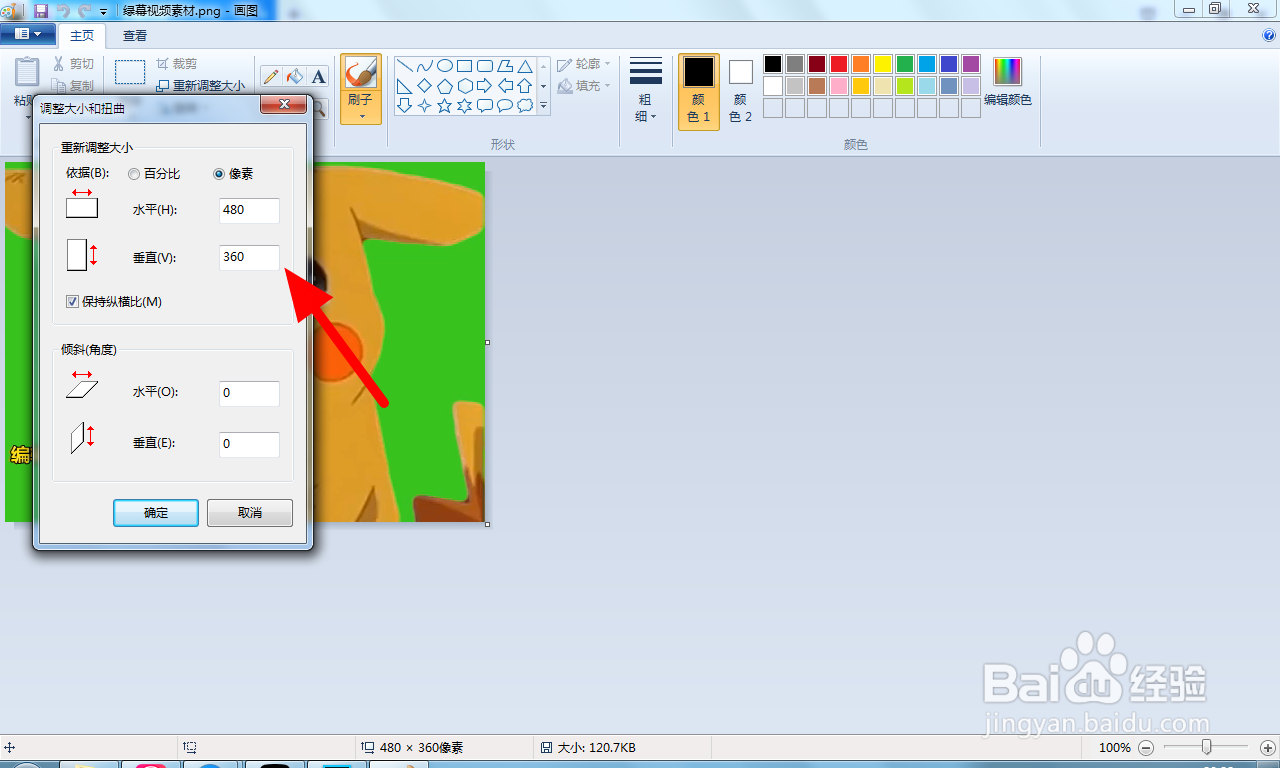
Task: Select the Pencil tool
Action: point(270,77)
